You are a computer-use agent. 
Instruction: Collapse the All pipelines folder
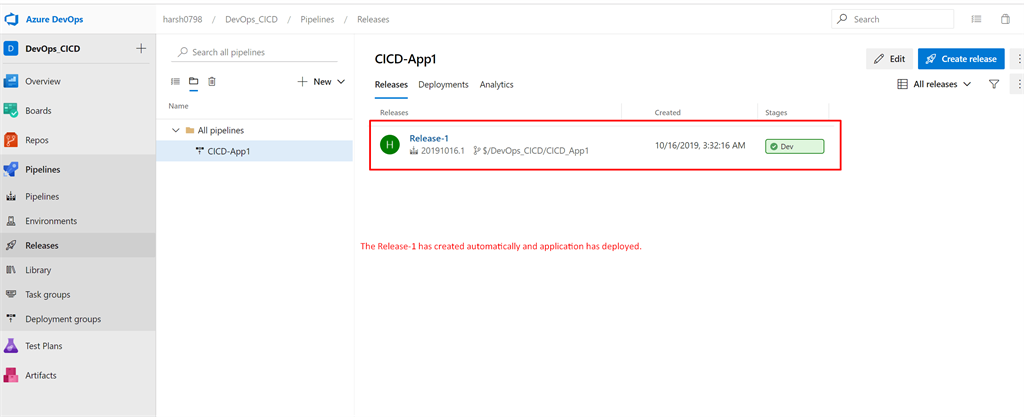coord(175,130)
